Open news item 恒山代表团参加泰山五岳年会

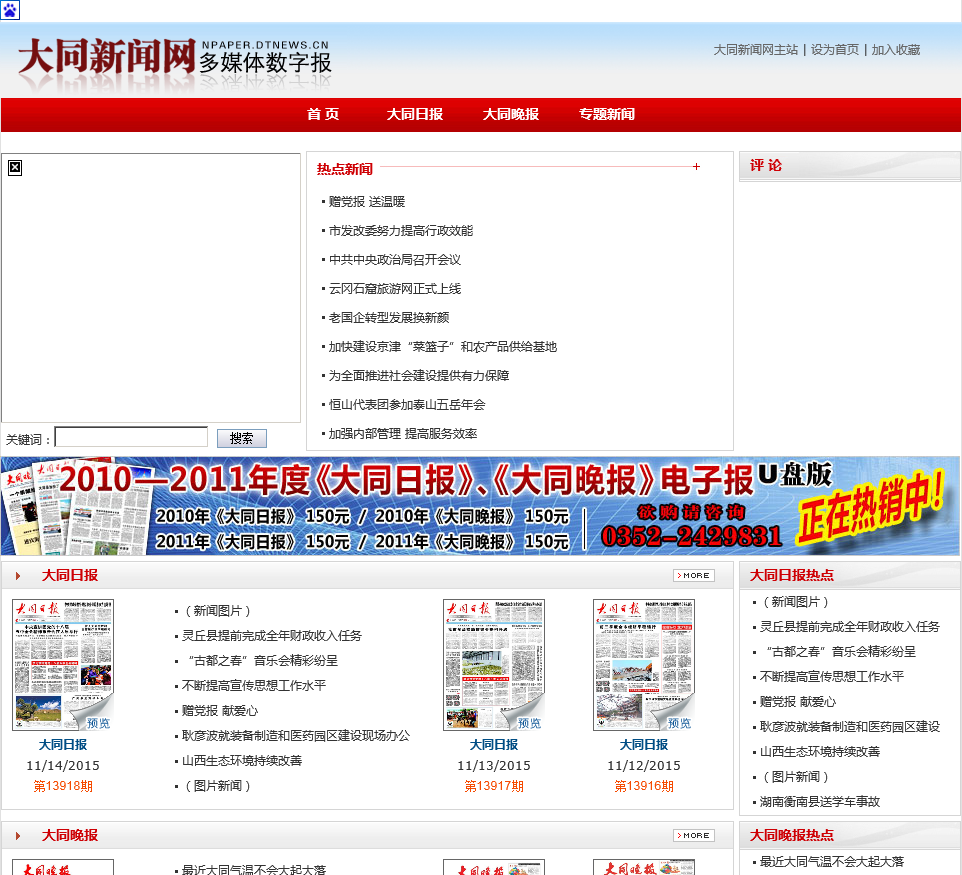pyautogui.click(x=407, y=404)
